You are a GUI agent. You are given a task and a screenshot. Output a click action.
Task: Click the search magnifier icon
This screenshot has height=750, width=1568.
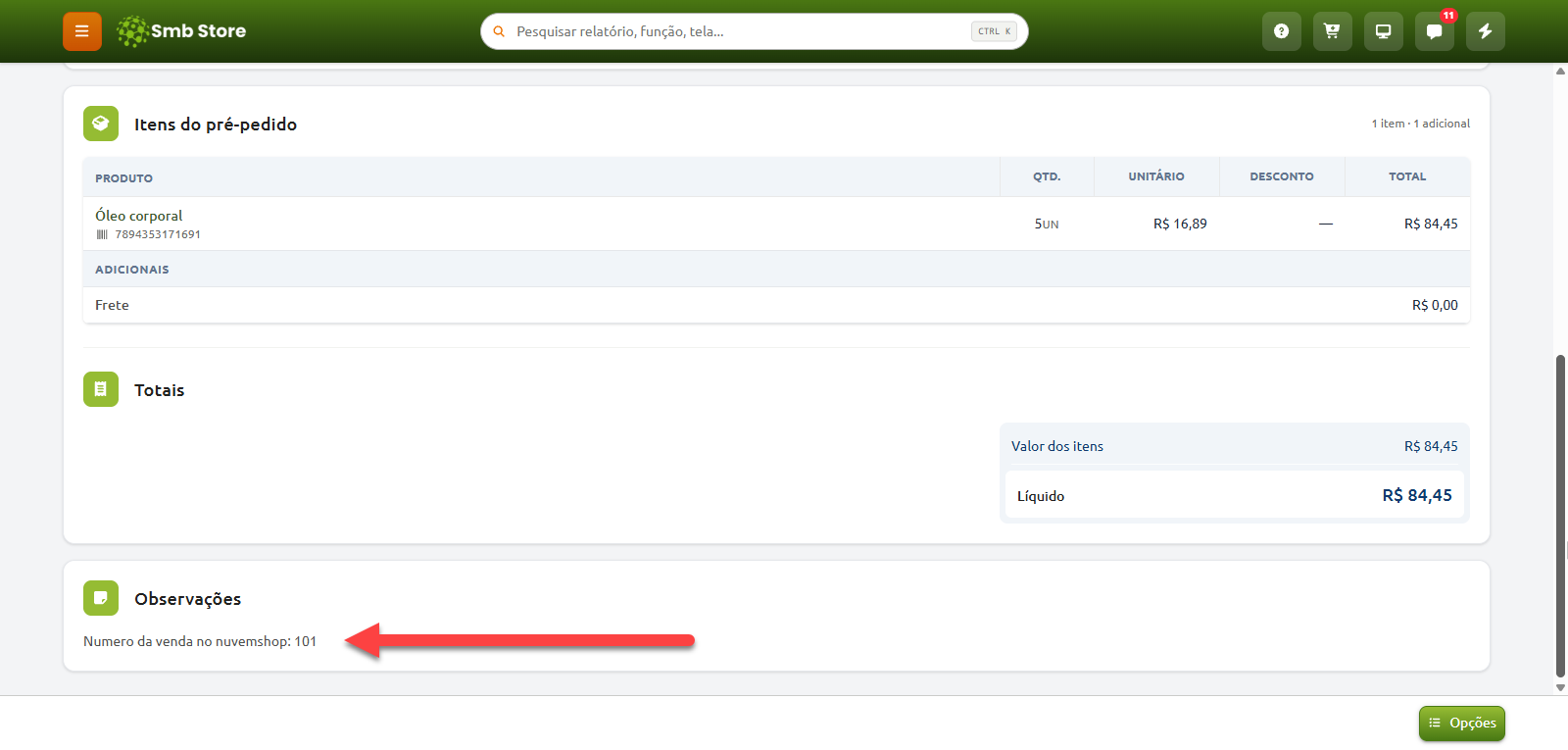tap(499, 31)
